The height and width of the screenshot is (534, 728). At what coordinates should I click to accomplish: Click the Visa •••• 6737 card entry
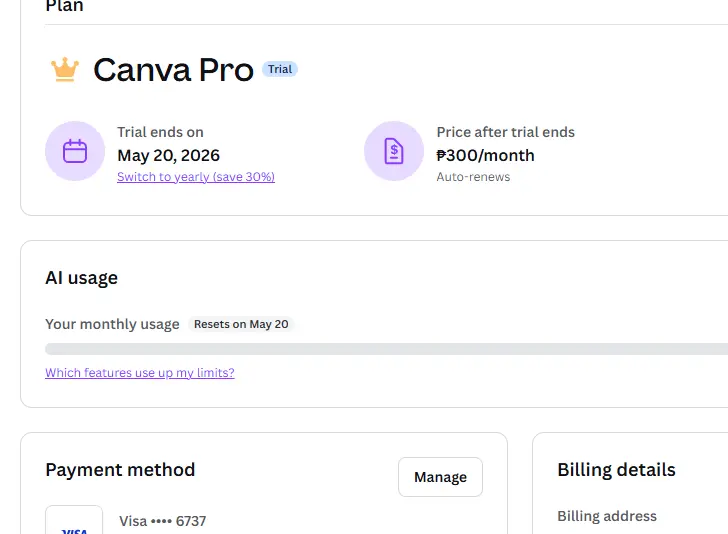point(162,521)
